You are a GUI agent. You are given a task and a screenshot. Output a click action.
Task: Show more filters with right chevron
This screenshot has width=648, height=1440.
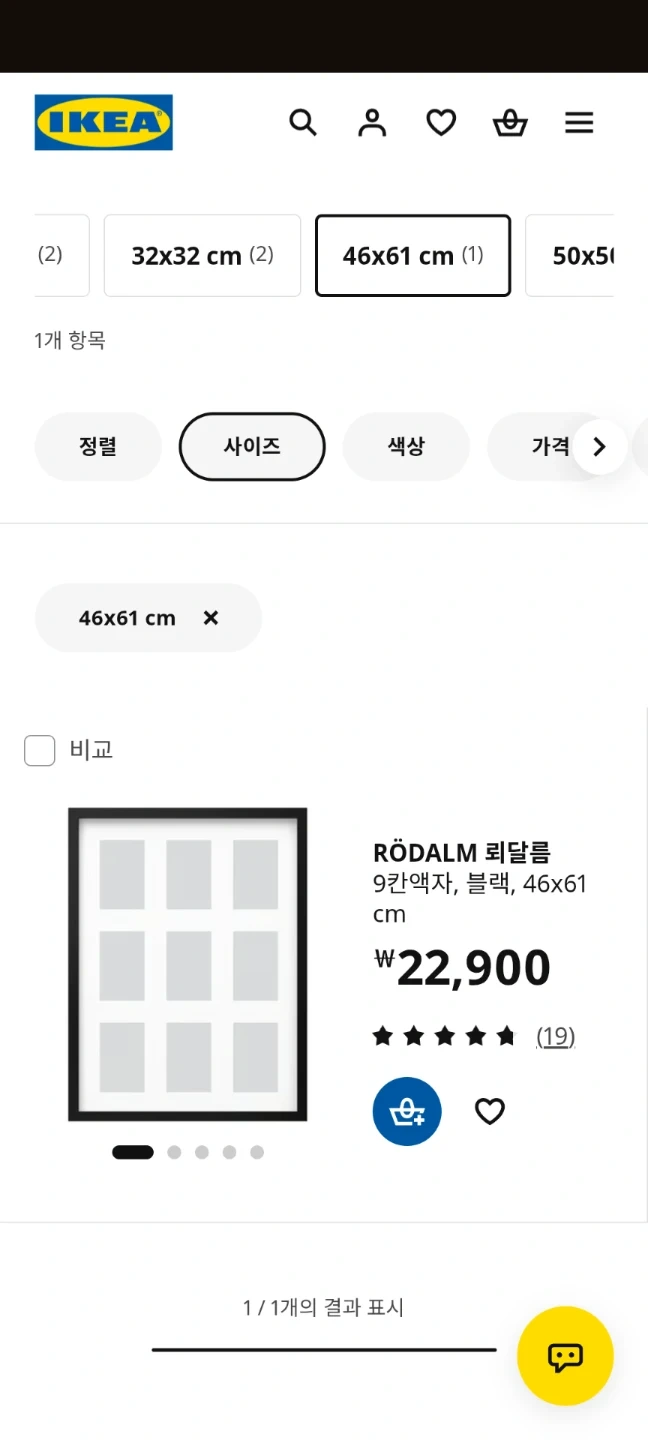600,447
